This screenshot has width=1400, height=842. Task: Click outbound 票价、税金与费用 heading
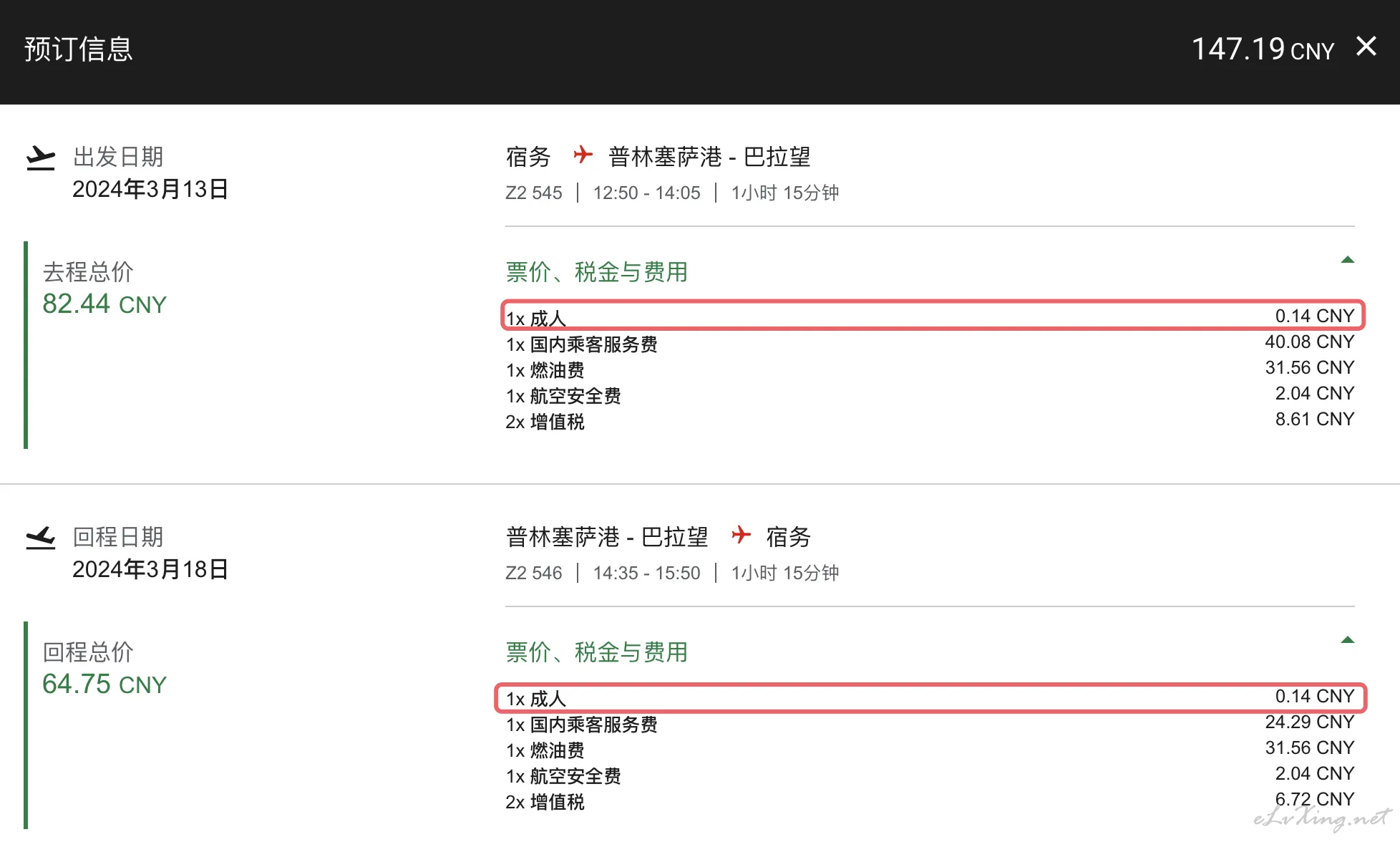click(x=596, y=272)
